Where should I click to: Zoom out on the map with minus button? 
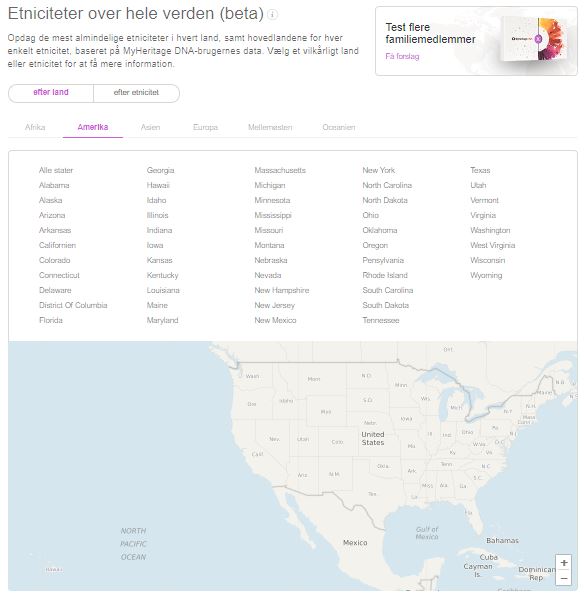[x=564, y=578]
